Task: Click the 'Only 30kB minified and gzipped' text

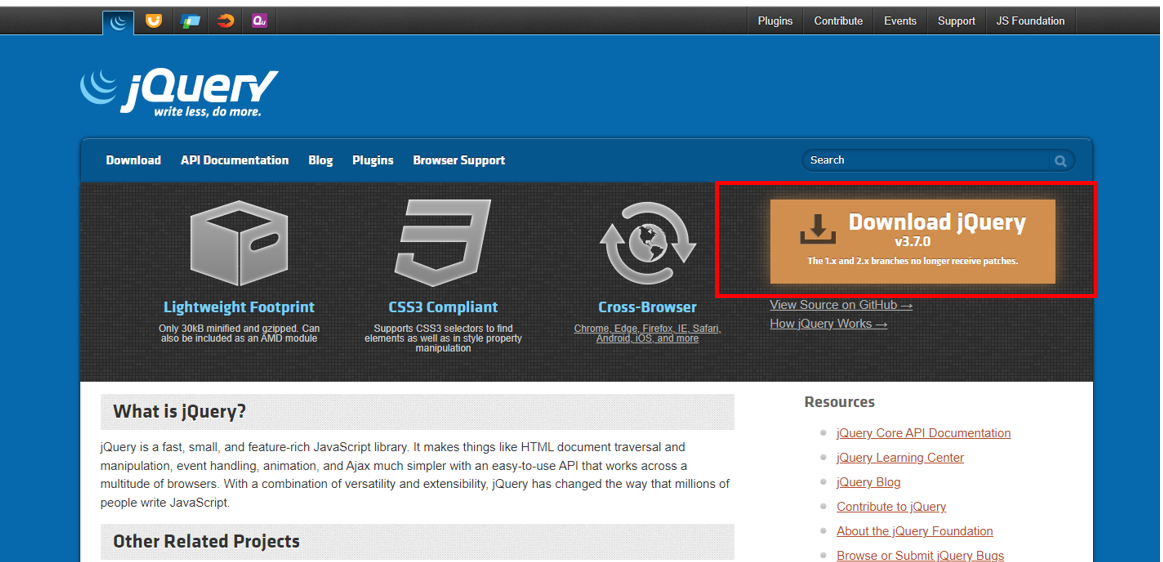Action: (239, 333)
